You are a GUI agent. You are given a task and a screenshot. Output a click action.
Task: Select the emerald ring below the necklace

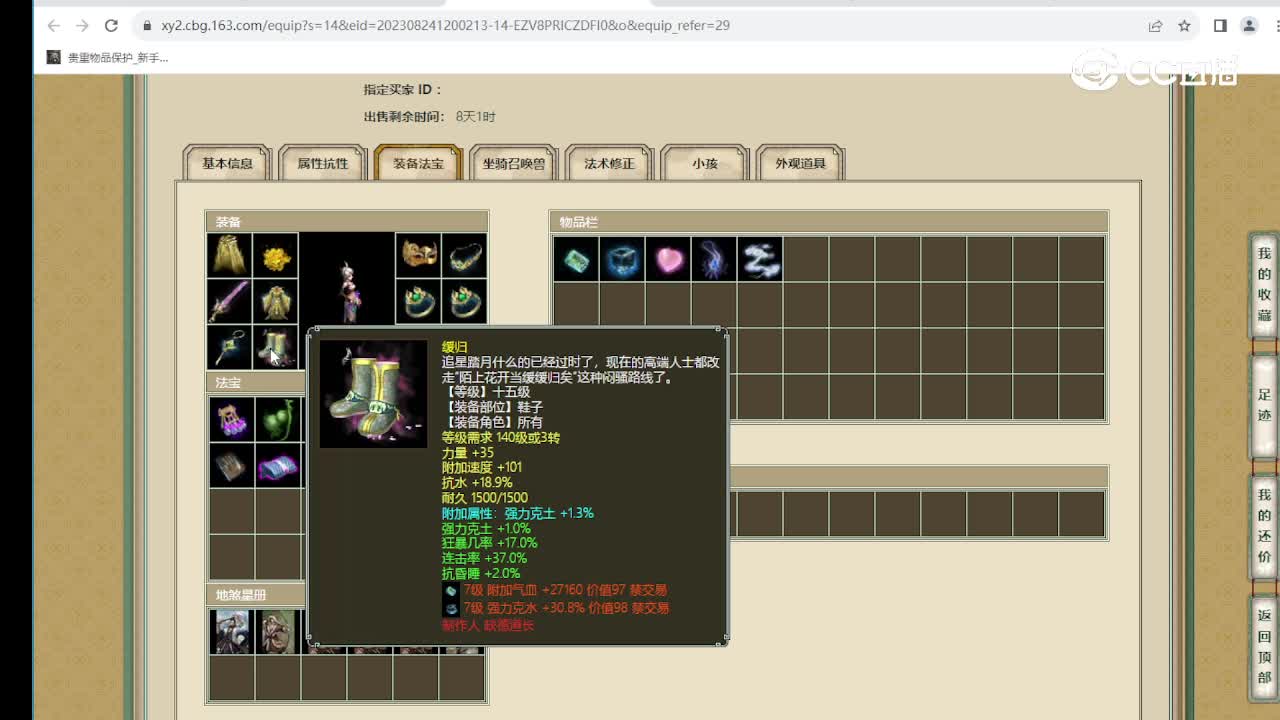464,301
